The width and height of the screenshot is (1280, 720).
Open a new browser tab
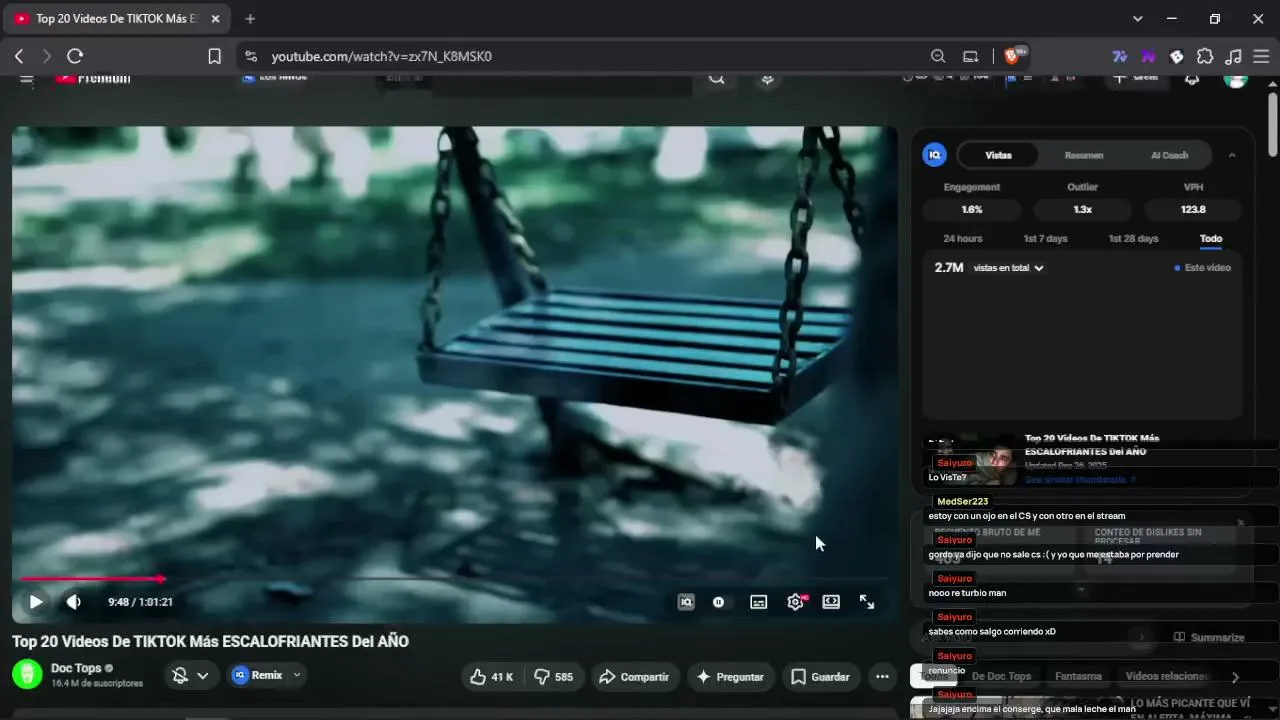coord(250,19)
